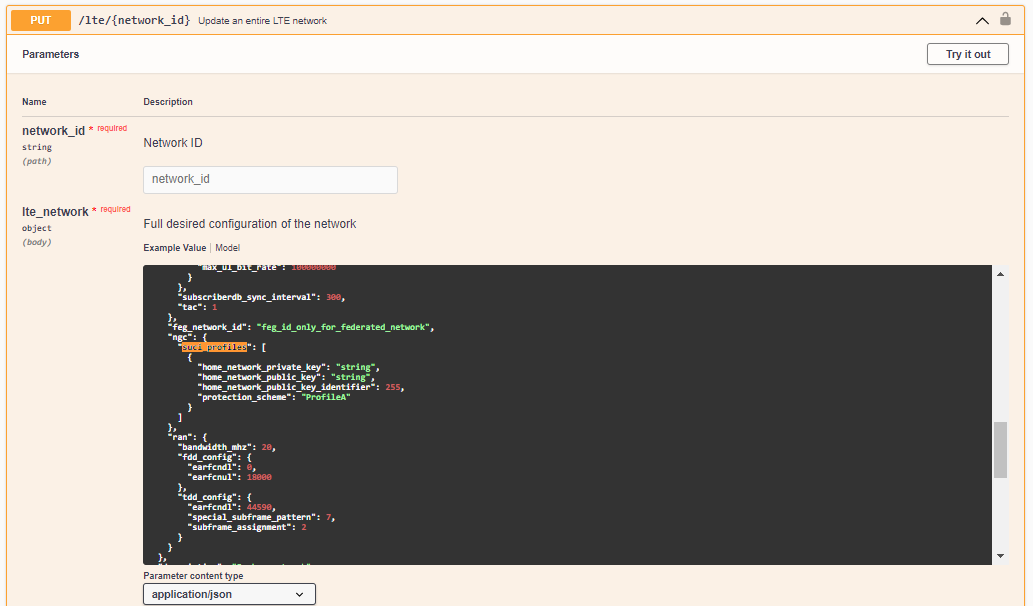
Task: Switch to the Model tab
Action: click(228, 248)
